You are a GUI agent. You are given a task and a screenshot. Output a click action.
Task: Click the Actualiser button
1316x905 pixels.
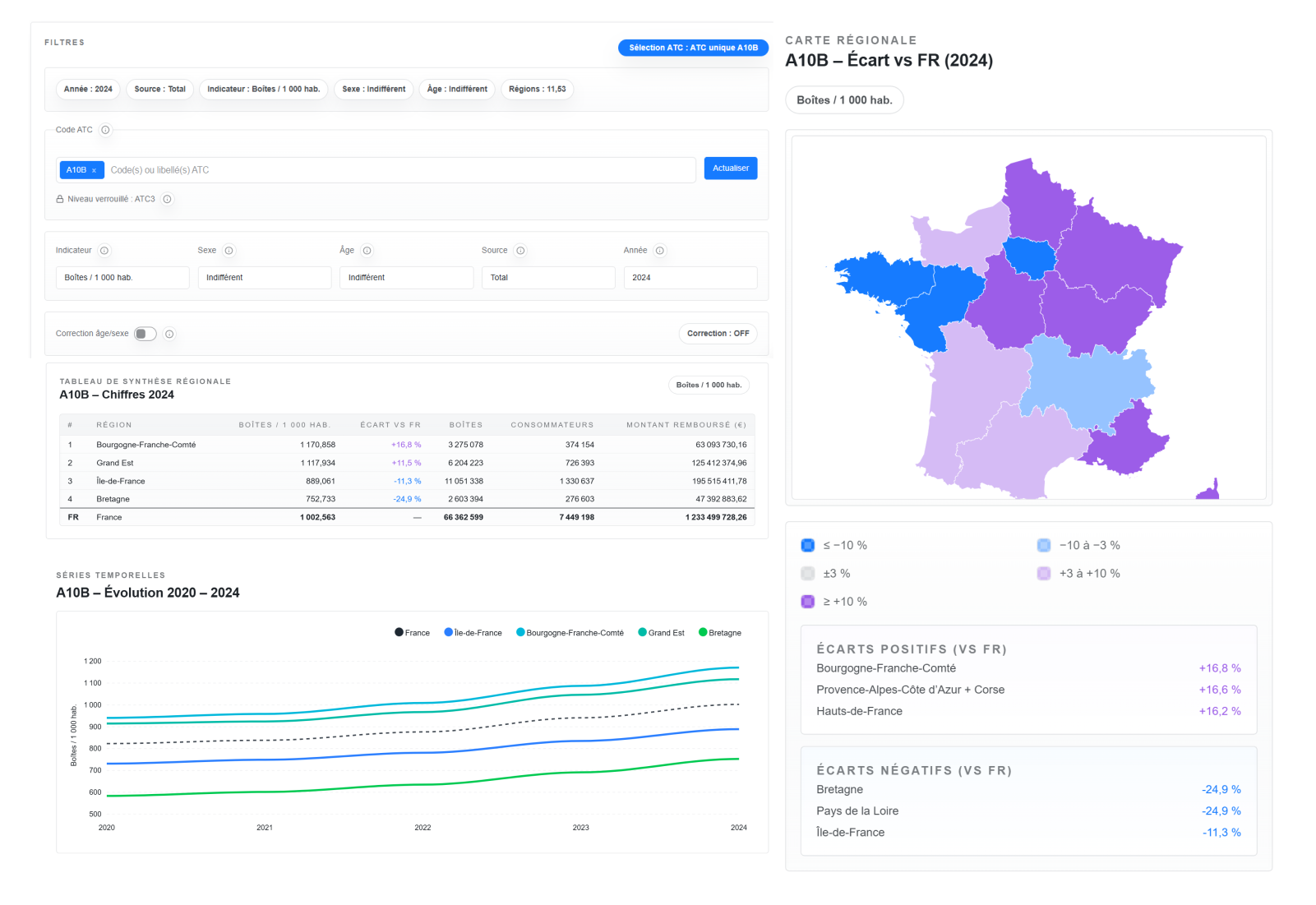click(731, 169)
